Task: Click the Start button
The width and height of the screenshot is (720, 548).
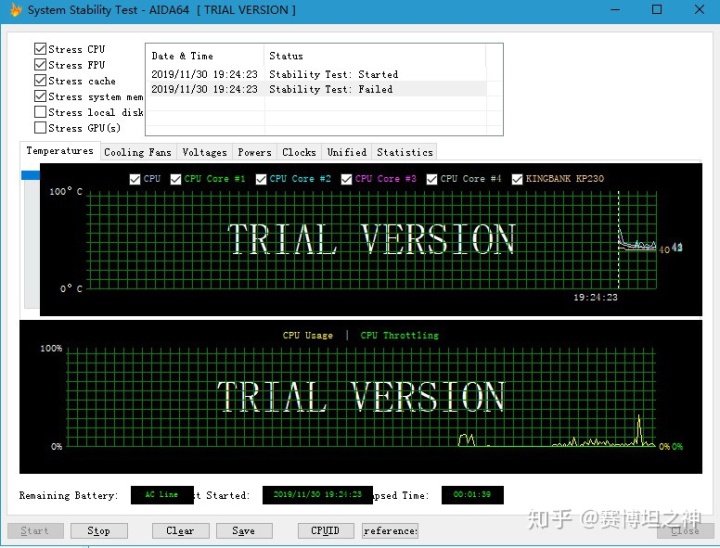Action: pos(35,531)
